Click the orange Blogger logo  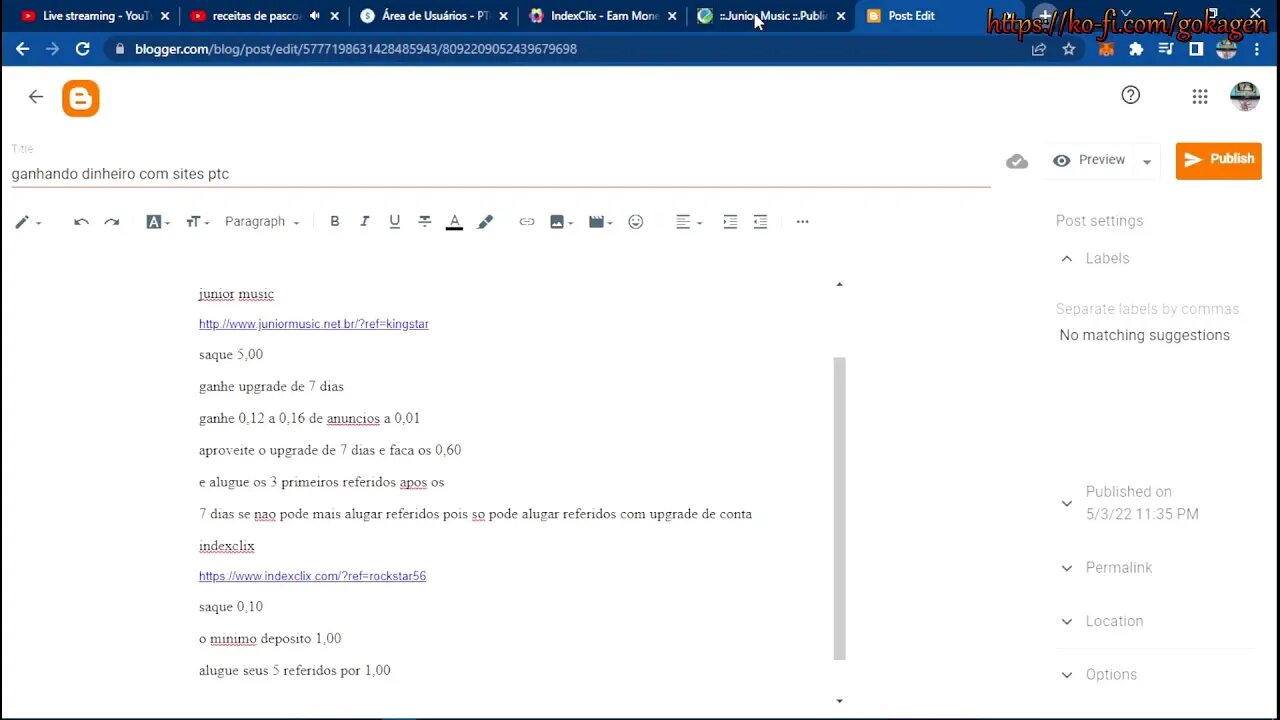pyautogui.click(x=81, y=98)
